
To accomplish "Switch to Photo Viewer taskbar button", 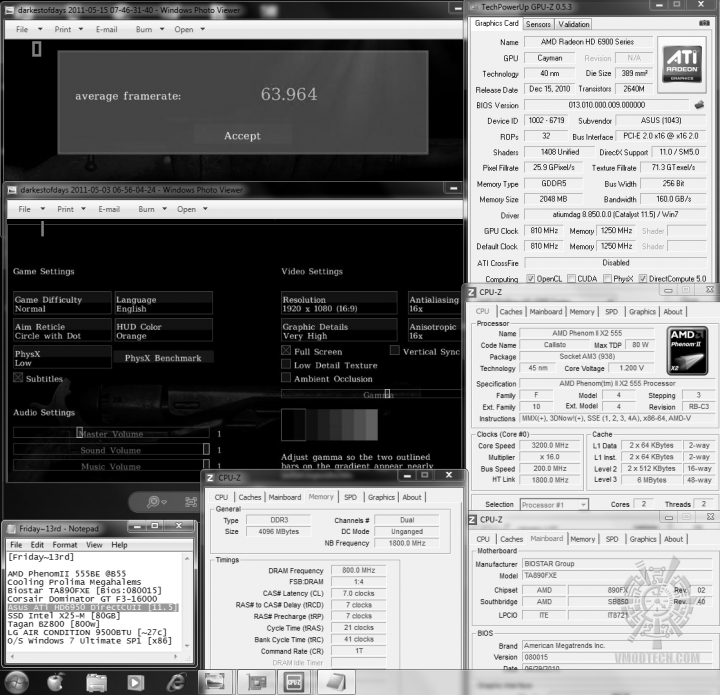I will [215, 682].
